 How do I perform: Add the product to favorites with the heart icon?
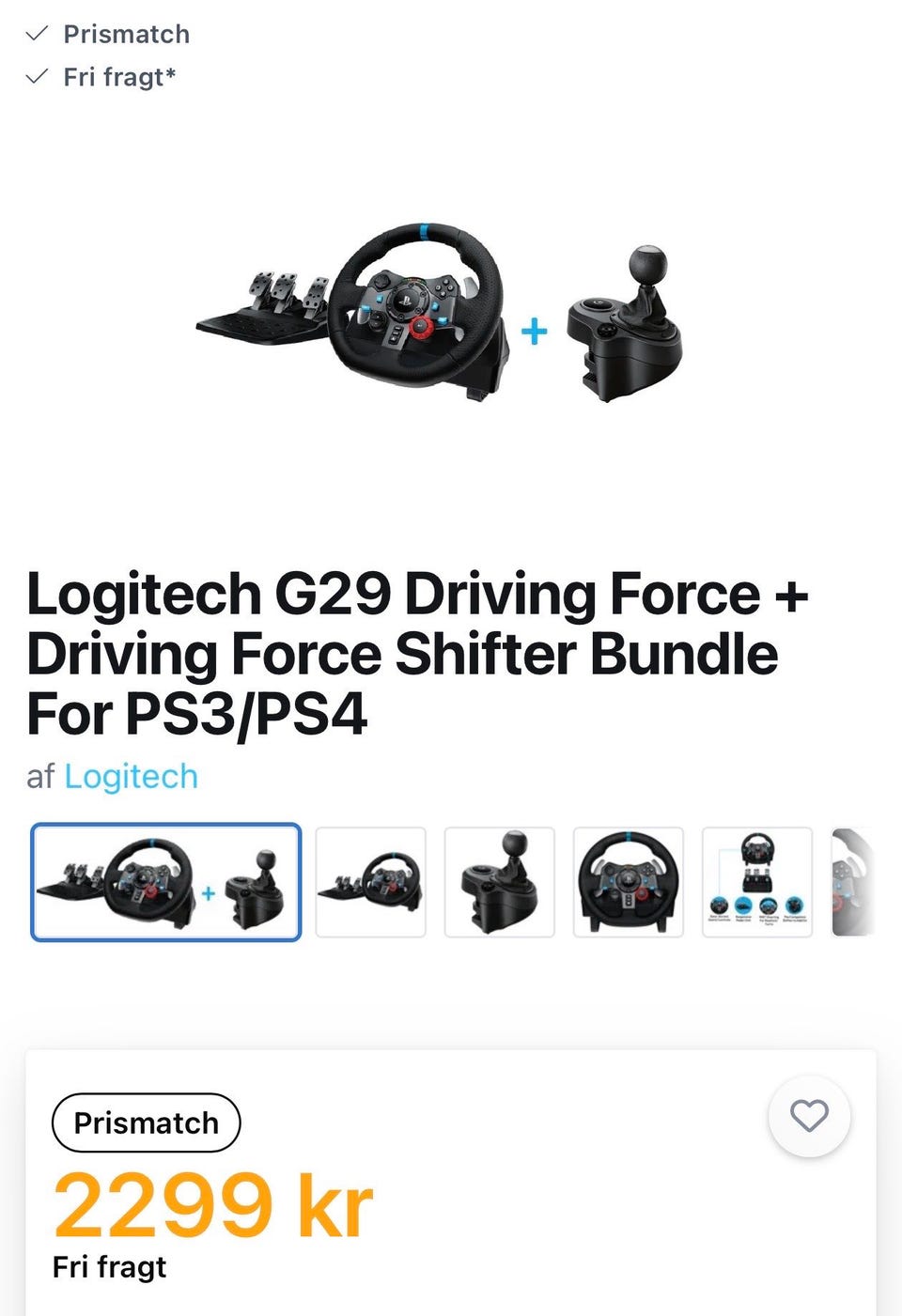(x=809, y=1116)
